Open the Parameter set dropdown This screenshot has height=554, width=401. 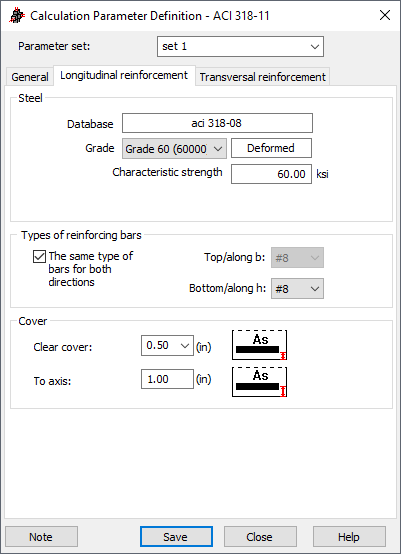click(240, 47)
